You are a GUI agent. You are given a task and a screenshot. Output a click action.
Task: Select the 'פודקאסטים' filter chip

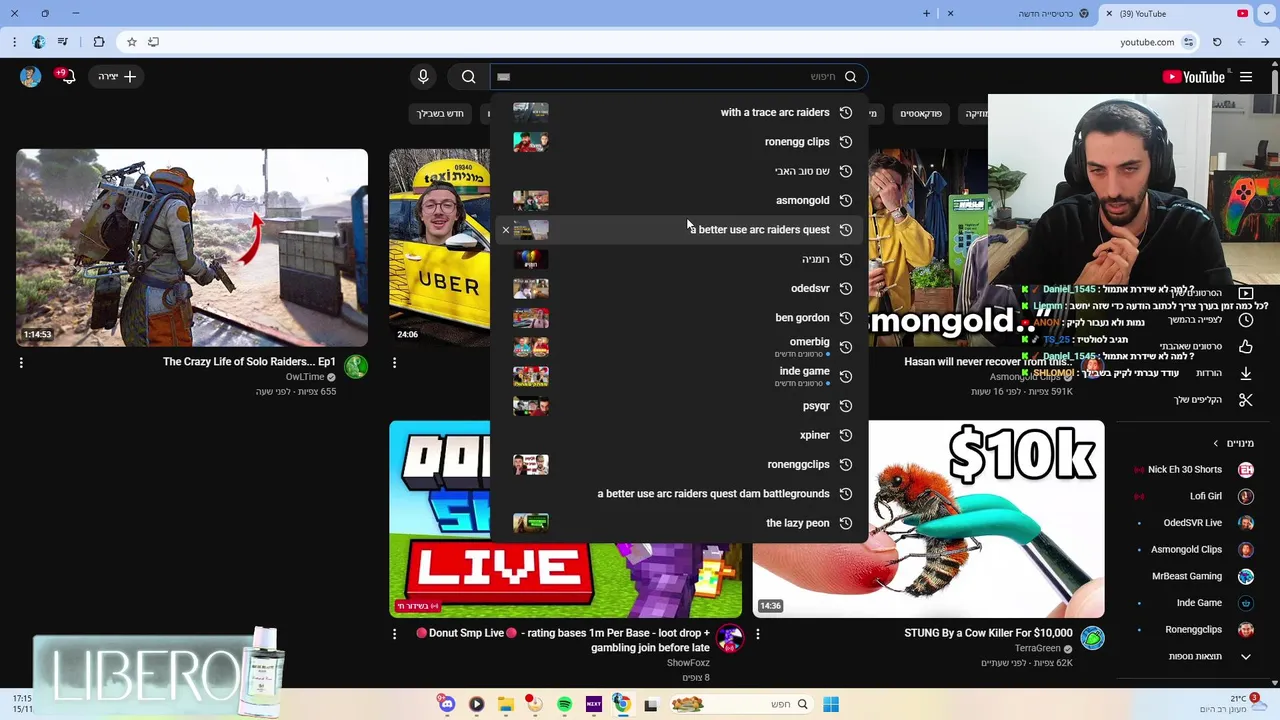click(x=921, y=114)
